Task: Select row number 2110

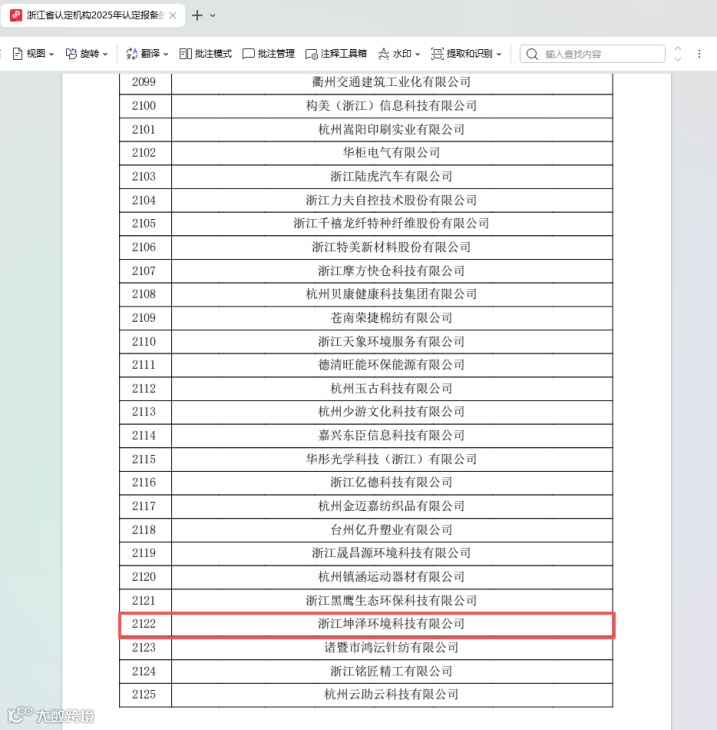Action: tap(144, 342)
